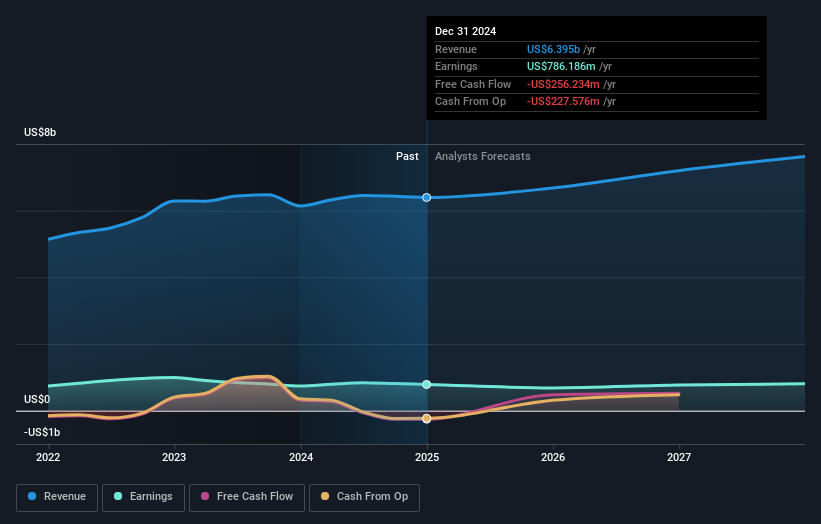Click the Dec 31 2024 tooltip date
The image size is (821, 524).
pyautogui.click(x=465, y=31)
